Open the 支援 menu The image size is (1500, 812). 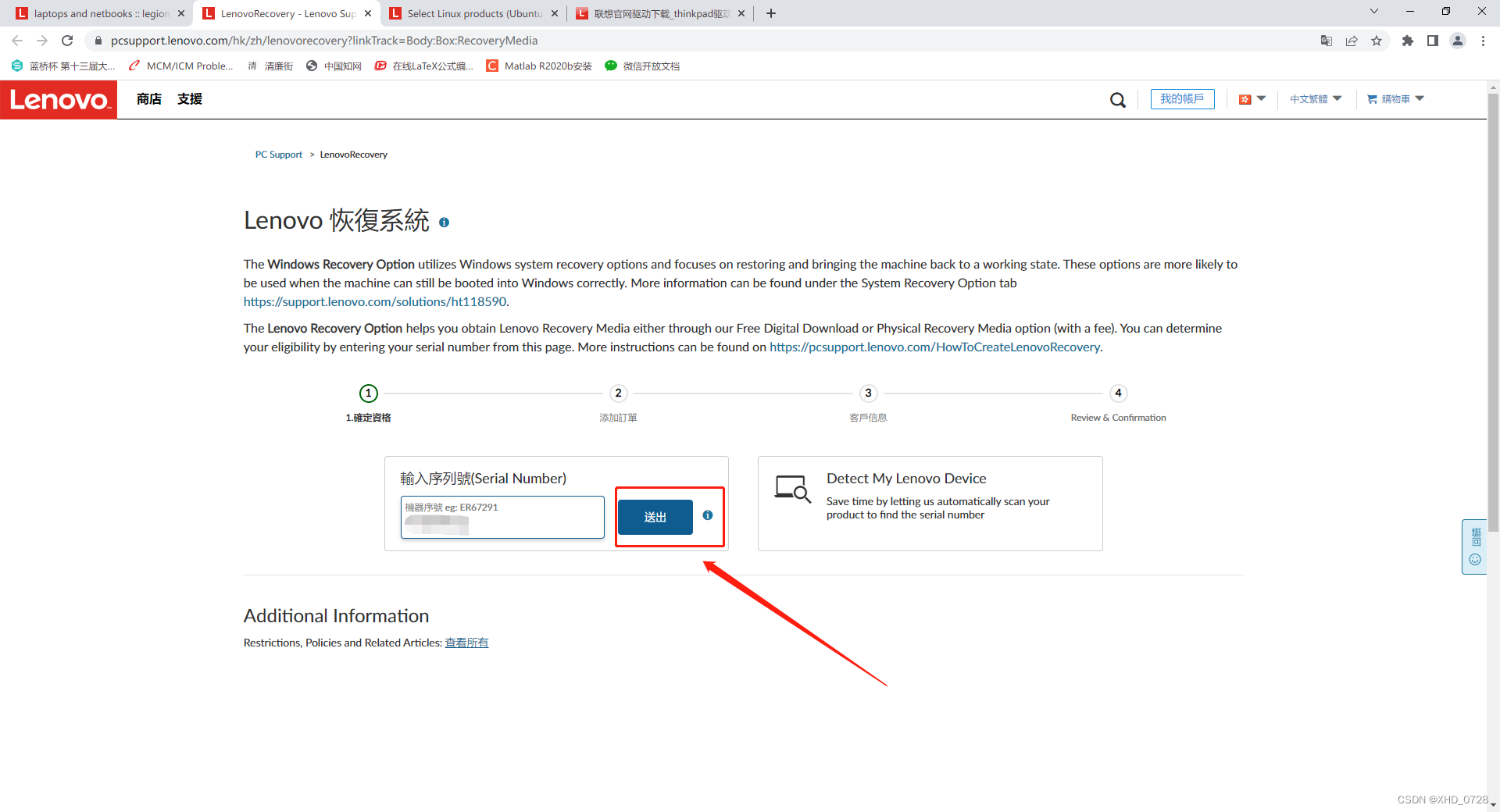[190, 99]
